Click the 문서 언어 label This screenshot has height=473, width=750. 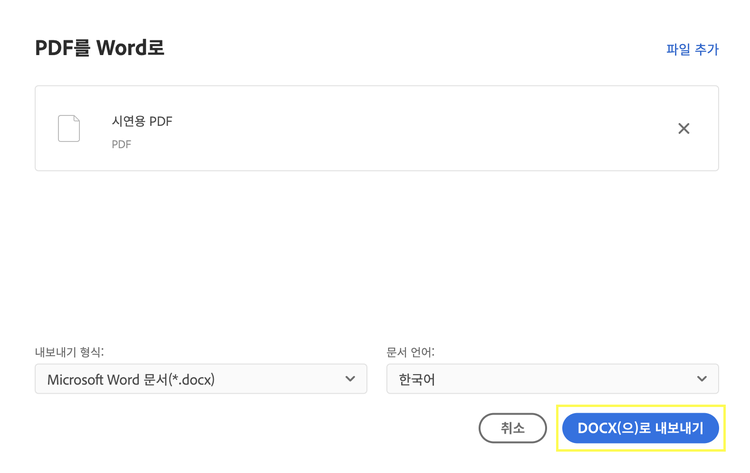[x=410, y=352]
